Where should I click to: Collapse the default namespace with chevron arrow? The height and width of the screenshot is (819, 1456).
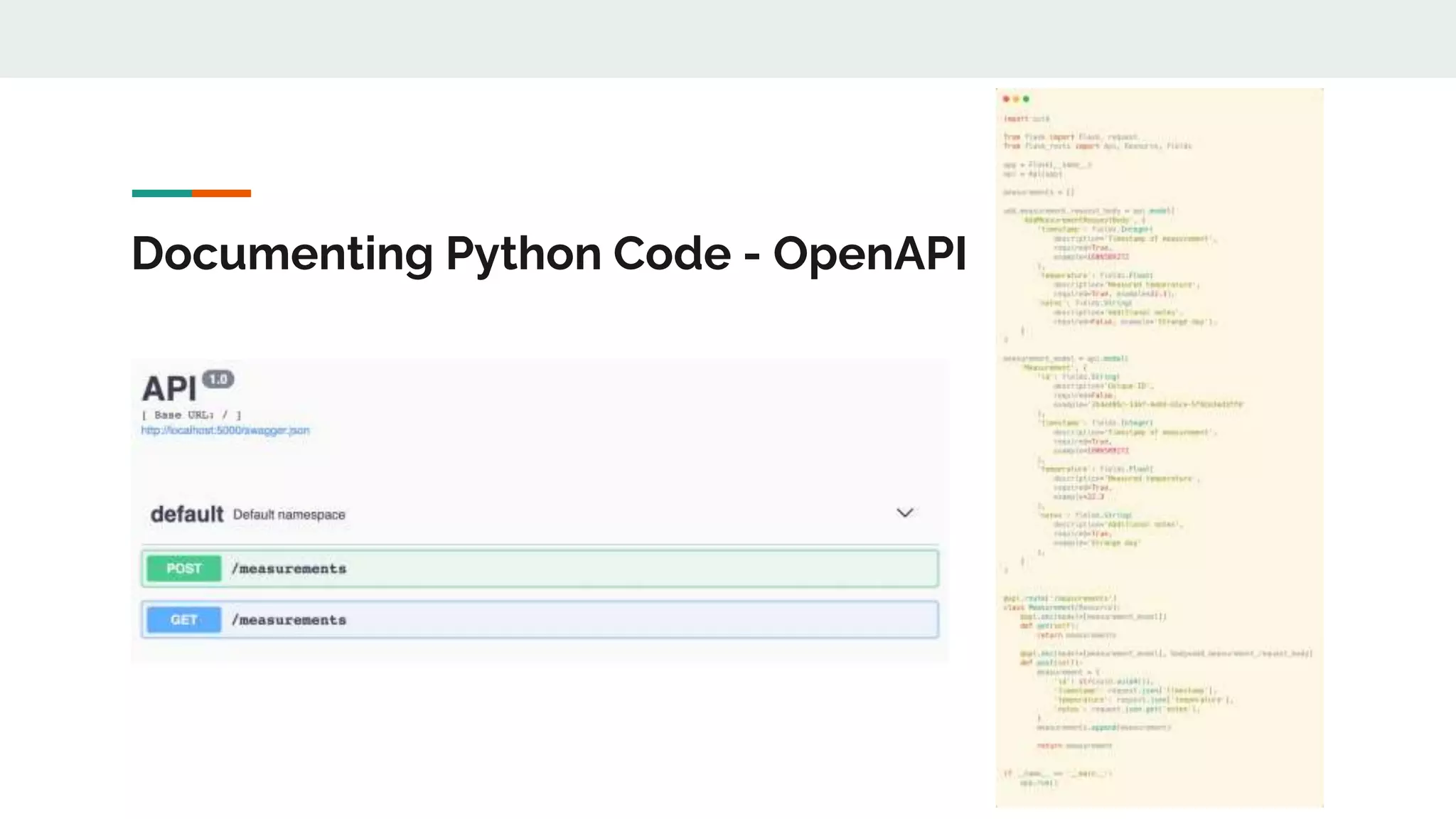pos(904,513)
